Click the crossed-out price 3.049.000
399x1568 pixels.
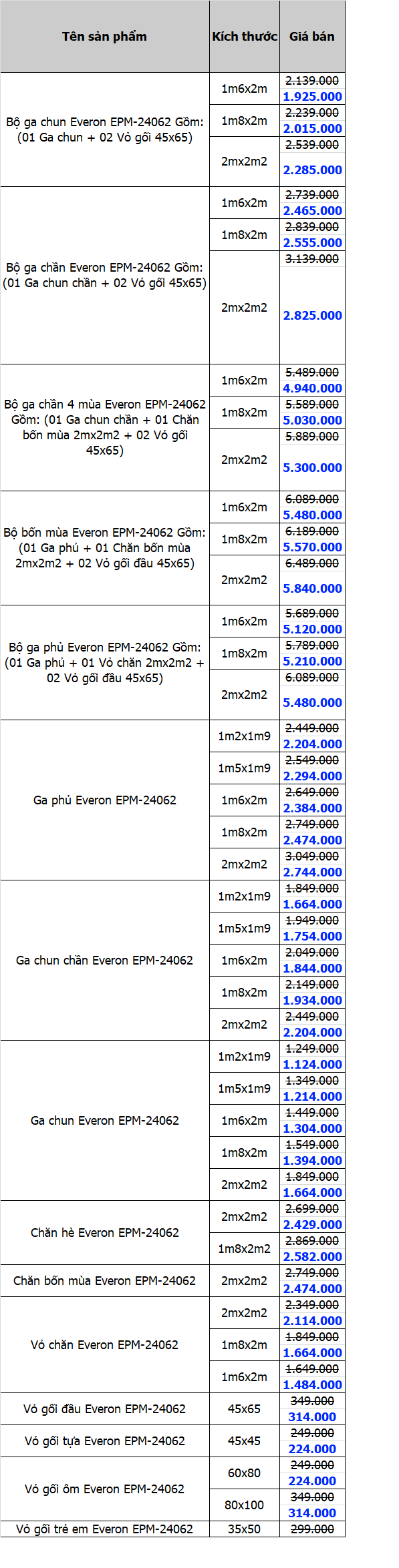click(x=312, y=856)
